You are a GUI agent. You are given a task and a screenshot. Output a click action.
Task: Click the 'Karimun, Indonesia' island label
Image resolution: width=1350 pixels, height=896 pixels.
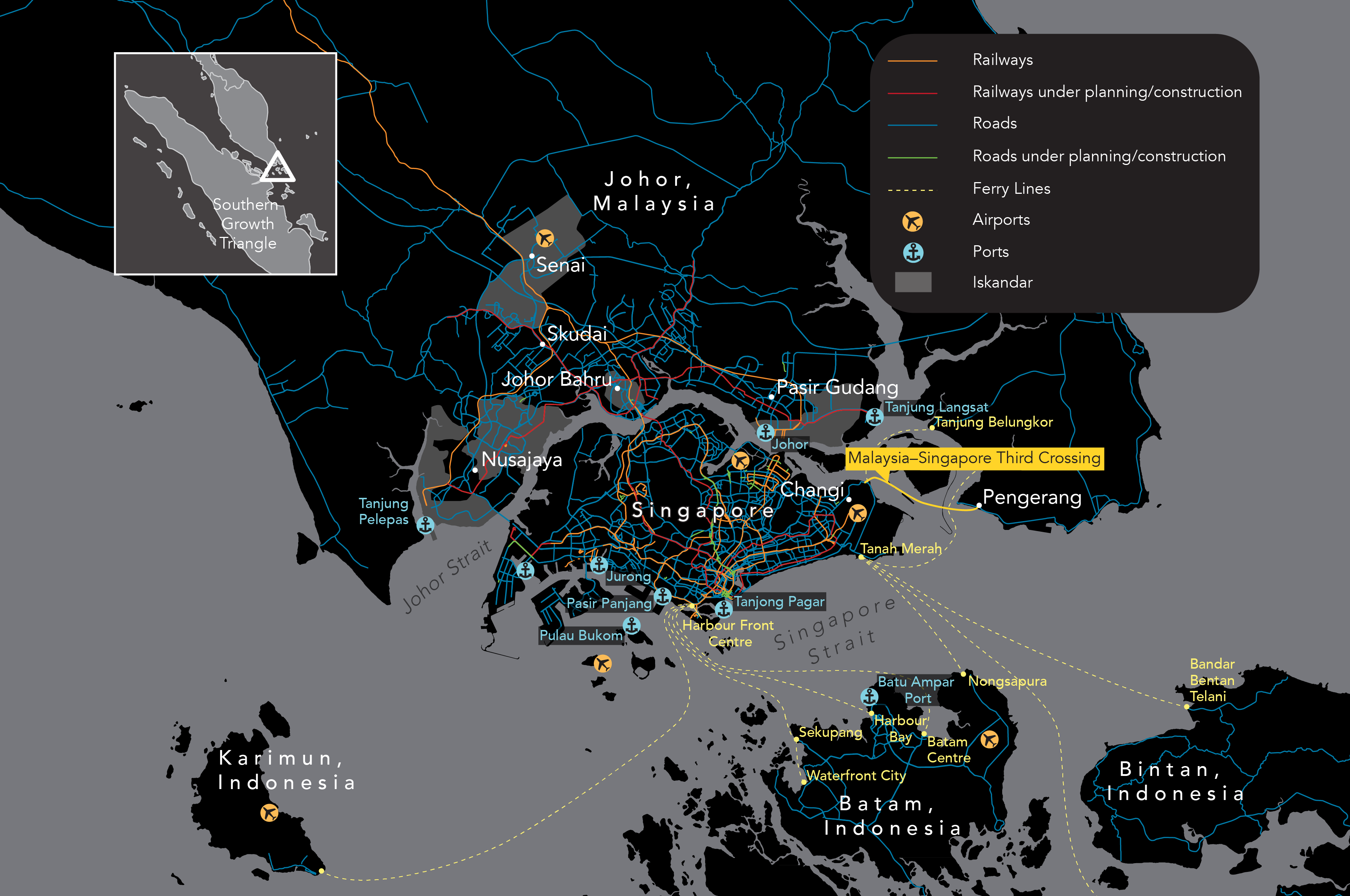(287, 770)
